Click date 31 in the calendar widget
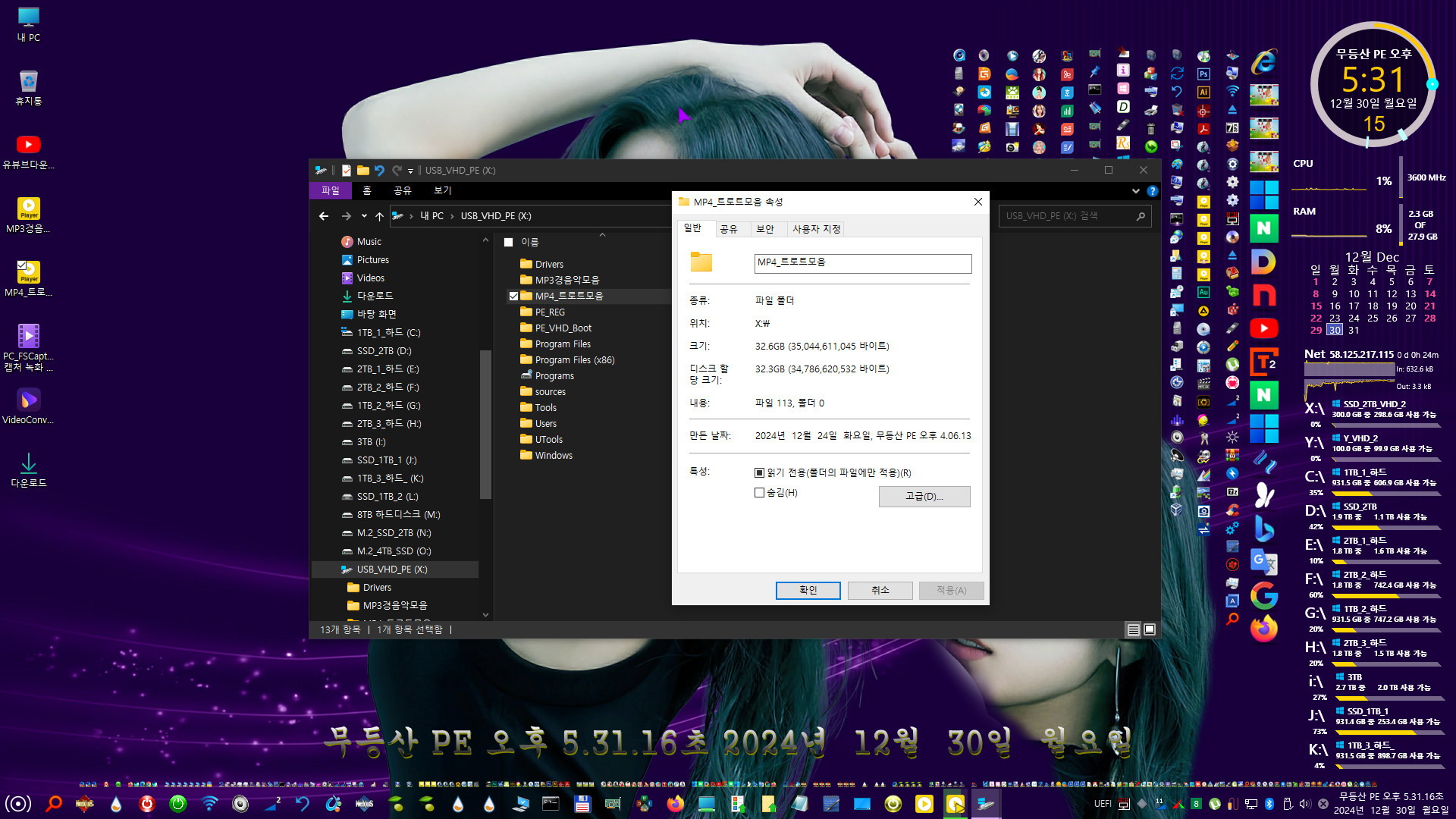1456x819 pixels. point(1354,331)
